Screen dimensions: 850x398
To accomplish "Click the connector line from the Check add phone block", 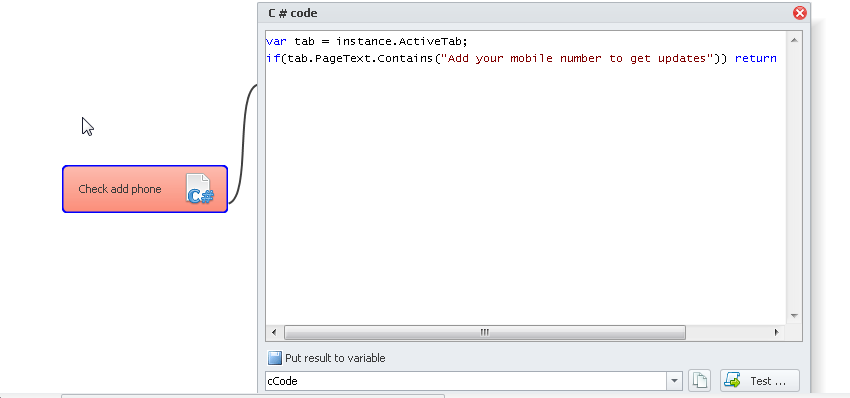I will pyautogui.click(x=242, y=144).
